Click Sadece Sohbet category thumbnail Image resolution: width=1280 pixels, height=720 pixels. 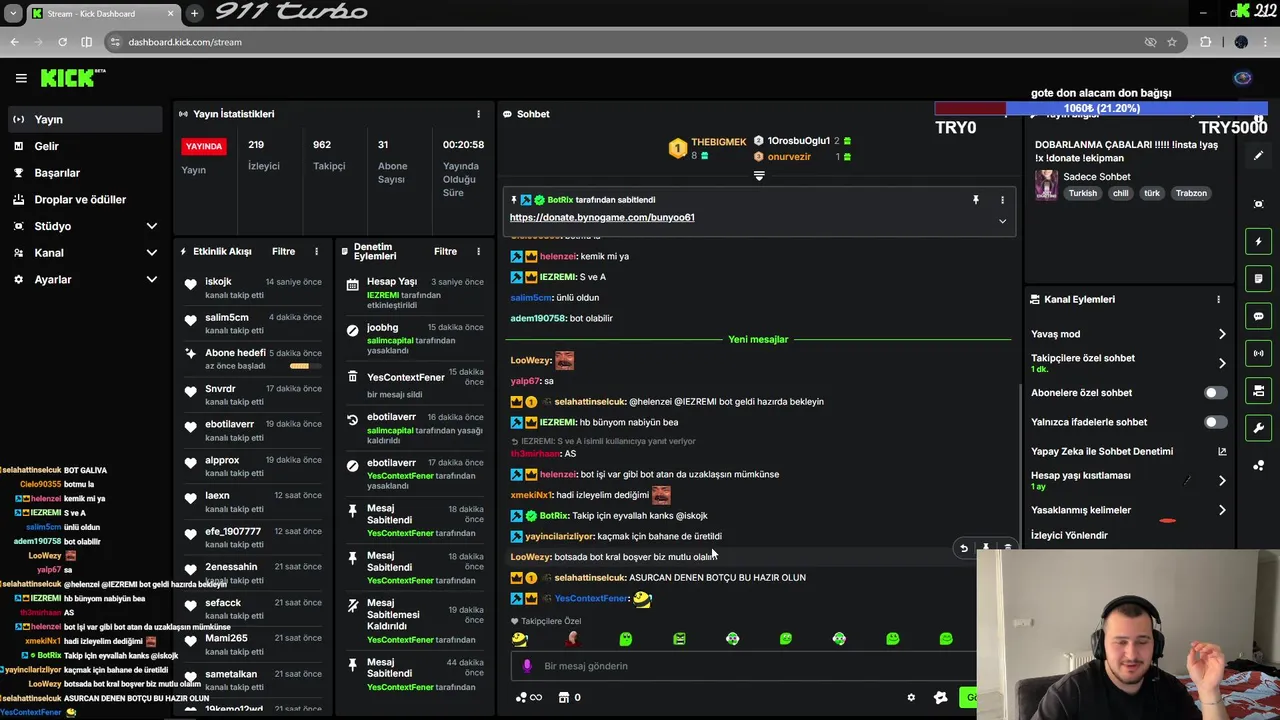click(x=1046, y=185)
